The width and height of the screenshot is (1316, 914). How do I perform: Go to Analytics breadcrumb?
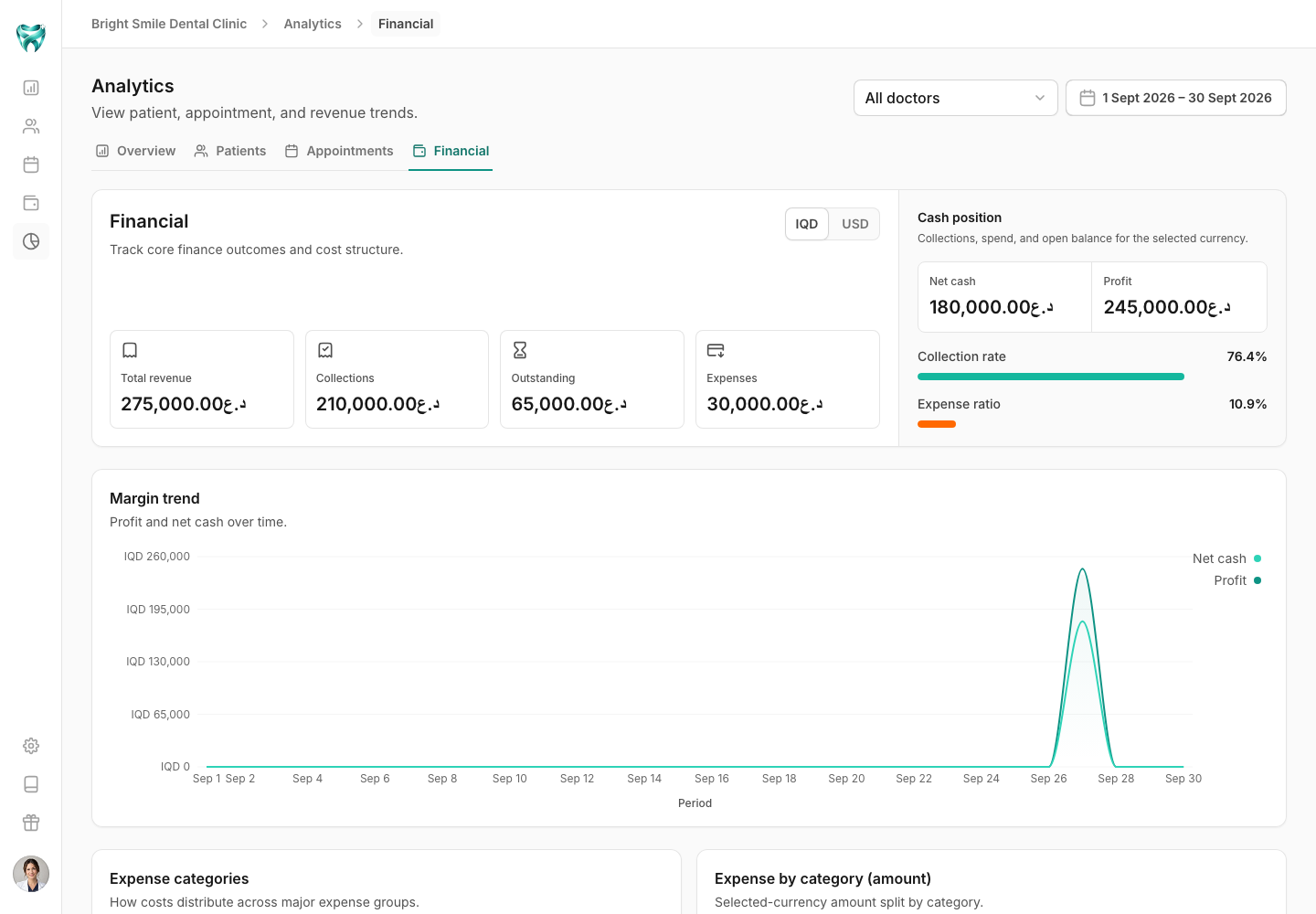pos(313,24)
